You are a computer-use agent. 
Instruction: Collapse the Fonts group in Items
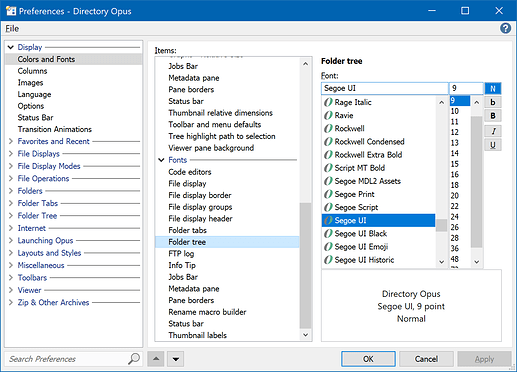tap(161, 160)
